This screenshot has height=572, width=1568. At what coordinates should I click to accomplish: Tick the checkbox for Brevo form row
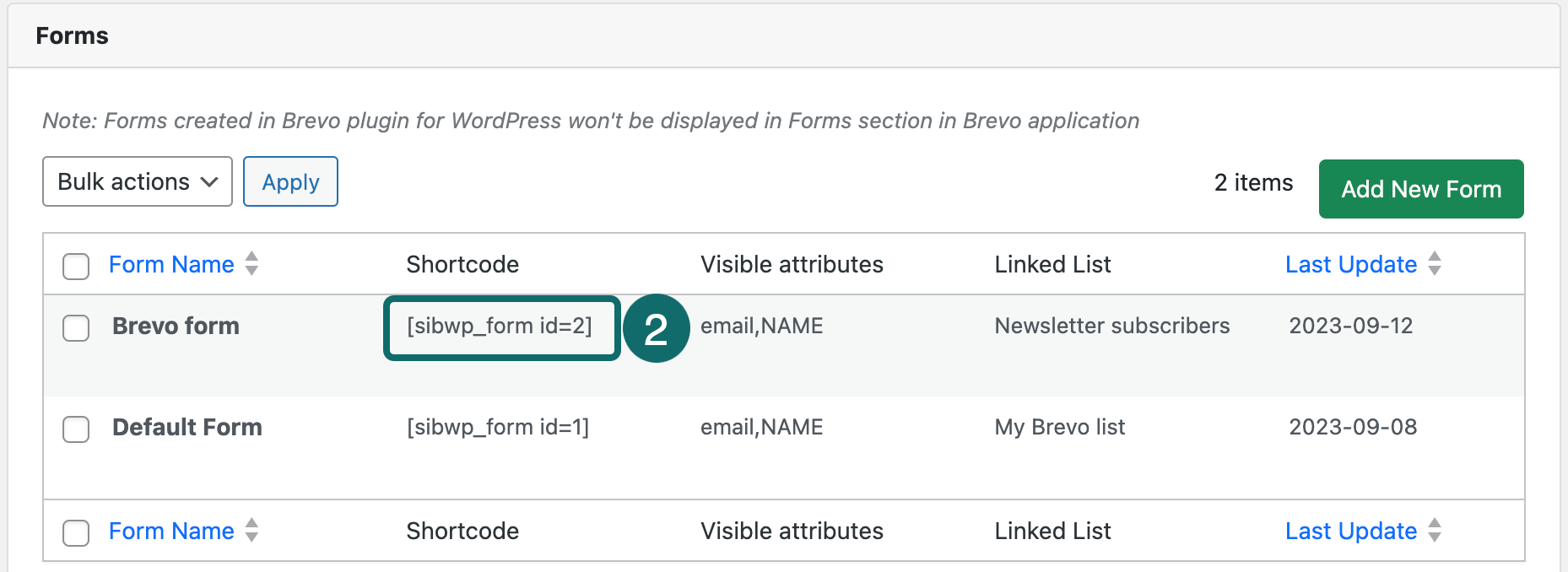tap(76, 327)
